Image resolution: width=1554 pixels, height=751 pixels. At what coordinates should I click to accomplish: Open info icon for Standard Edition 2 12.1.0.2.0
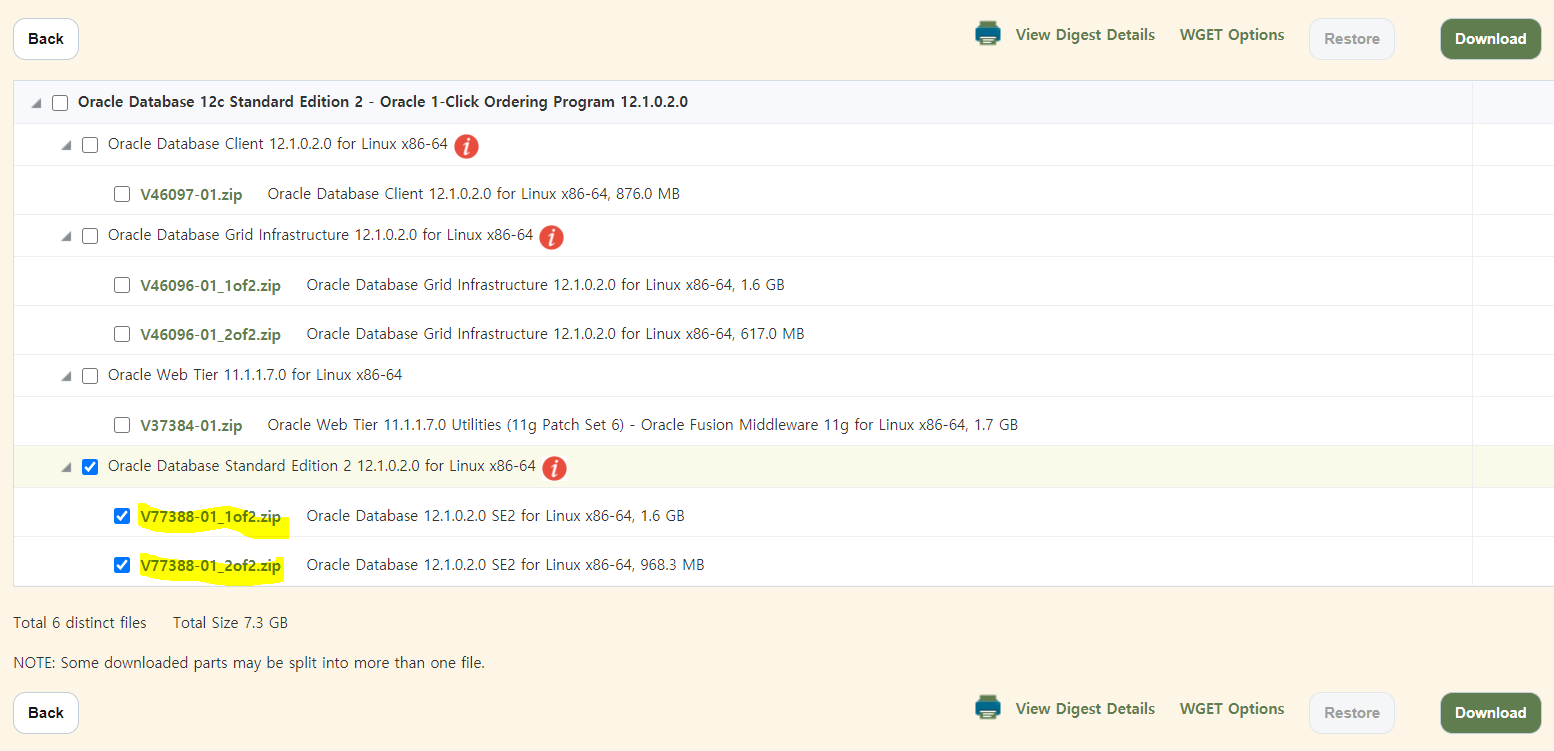coord(554,468)
